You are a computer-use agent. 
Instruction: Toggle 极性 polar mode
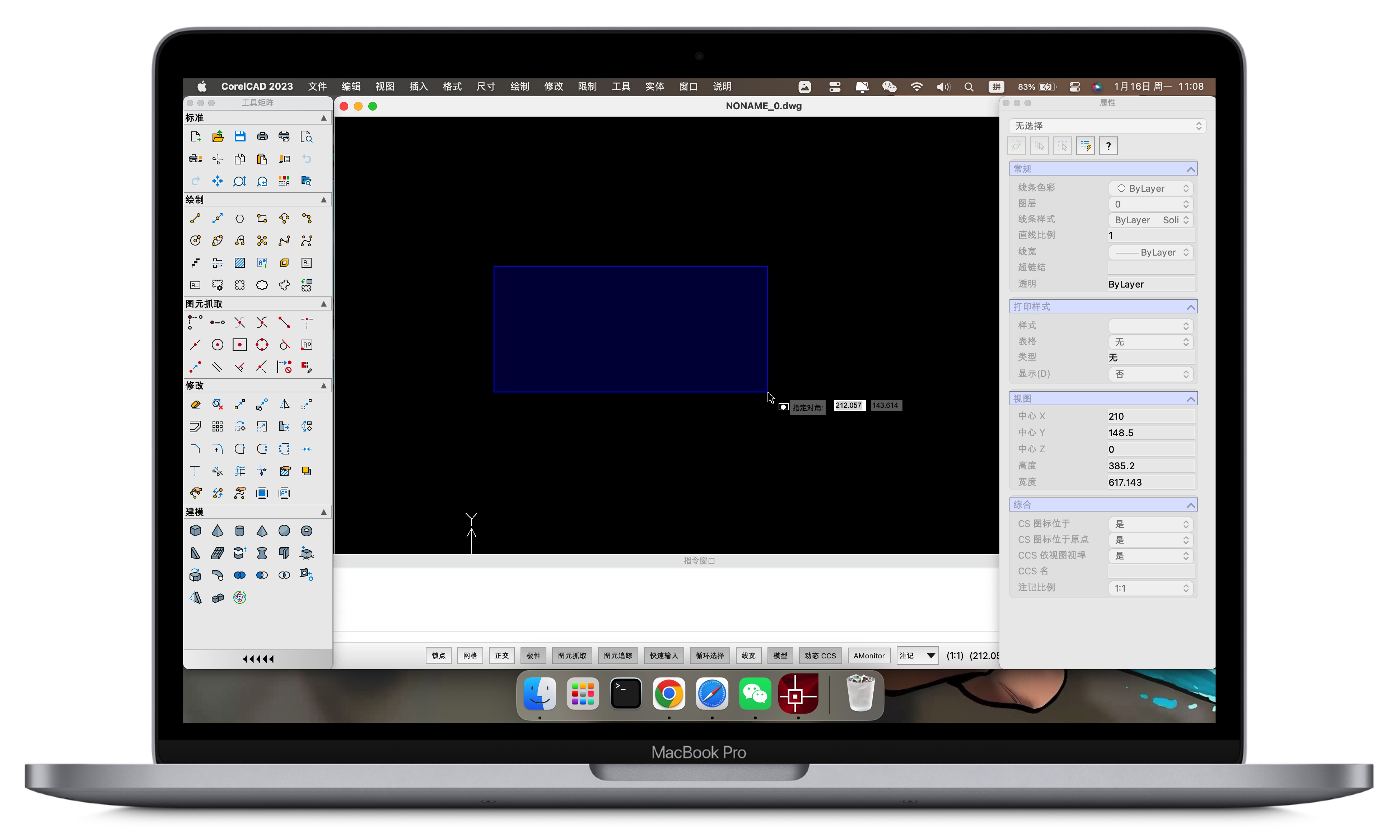point(533,655)
